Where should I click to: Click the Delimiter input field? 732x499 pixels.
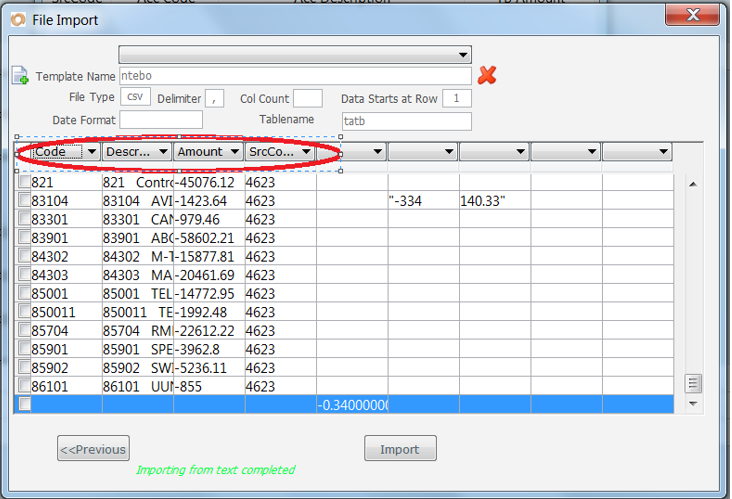click(216, 98)
